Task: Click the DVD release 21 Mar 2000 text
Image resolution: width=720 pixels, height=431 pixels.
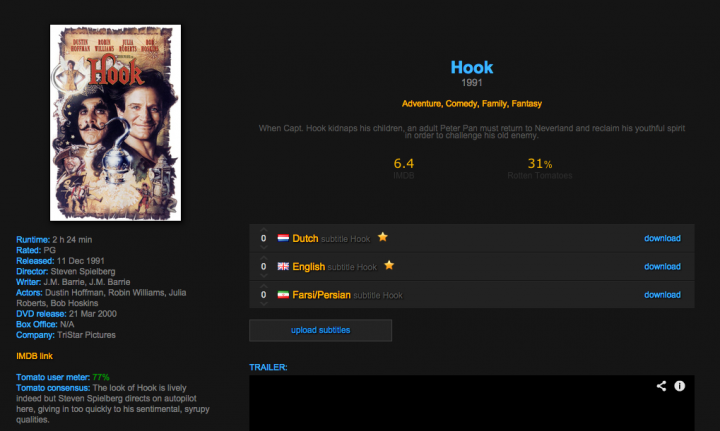Action: (66, 314)
